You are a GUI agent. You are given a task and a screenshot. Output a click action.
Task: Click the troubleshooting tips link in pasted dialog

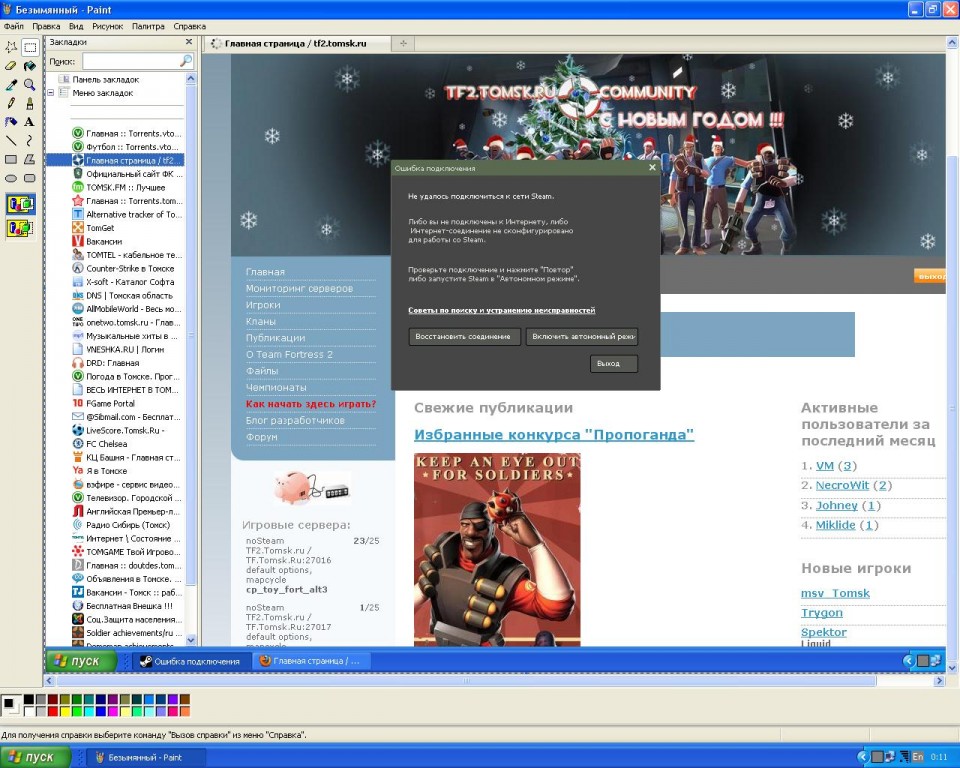point(501,311)
